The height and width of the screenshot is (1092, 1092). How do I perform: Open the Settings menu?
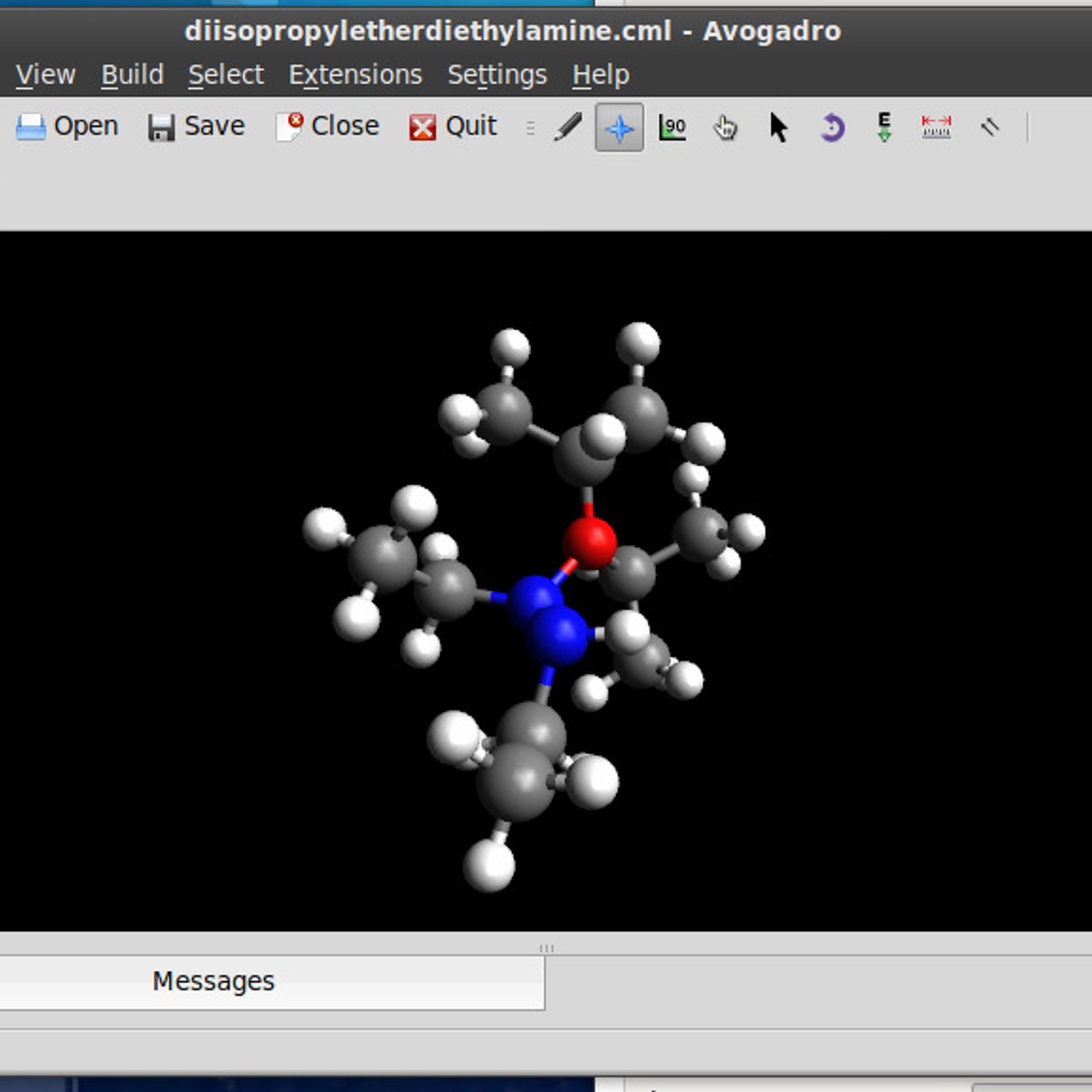497,75
